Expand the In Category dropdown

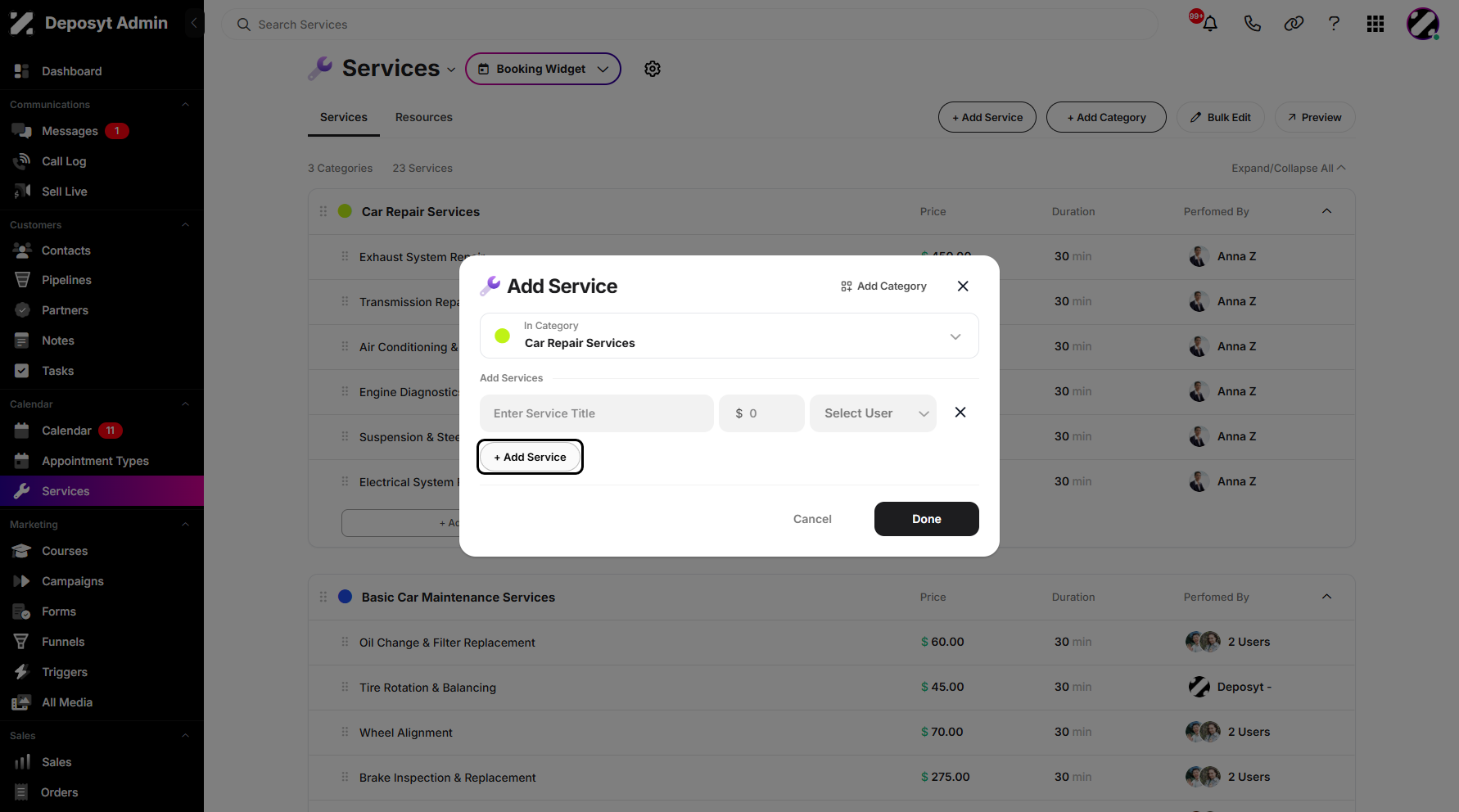[x=729, y=336]
